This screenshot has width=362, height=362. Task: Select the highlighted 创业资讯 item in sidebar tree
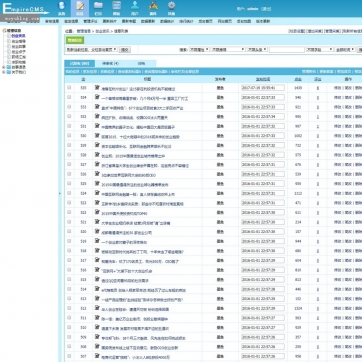18,36
